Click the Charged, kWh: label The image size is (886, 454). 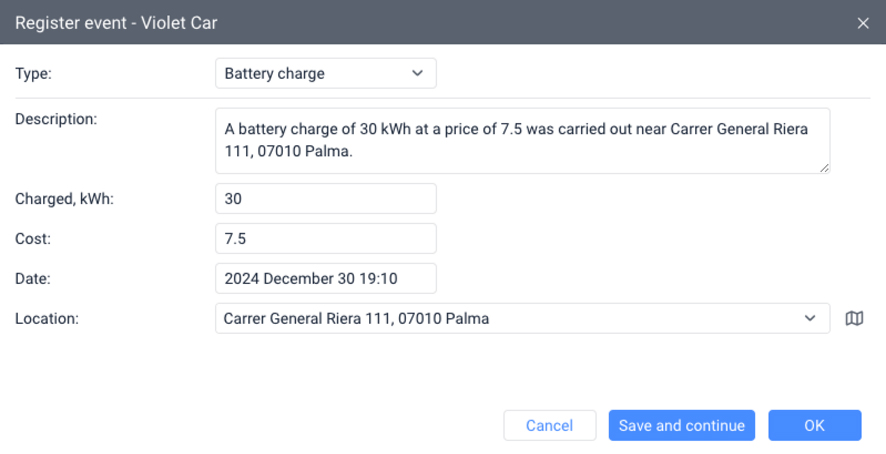(x=65, y=198)
